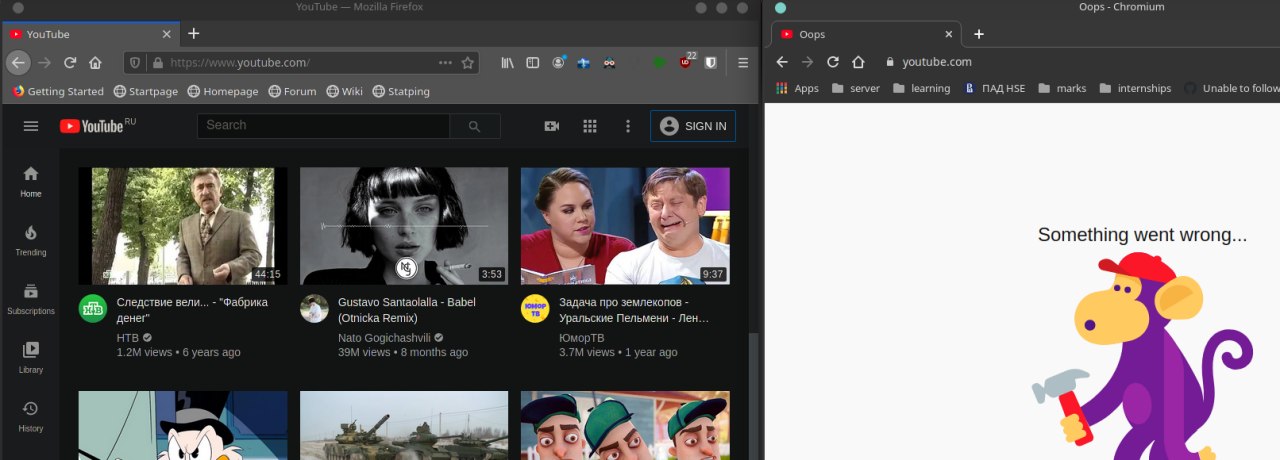Click the ЮморТВ channel avatar
This screenshot has width=1280, height=460.
535,309
